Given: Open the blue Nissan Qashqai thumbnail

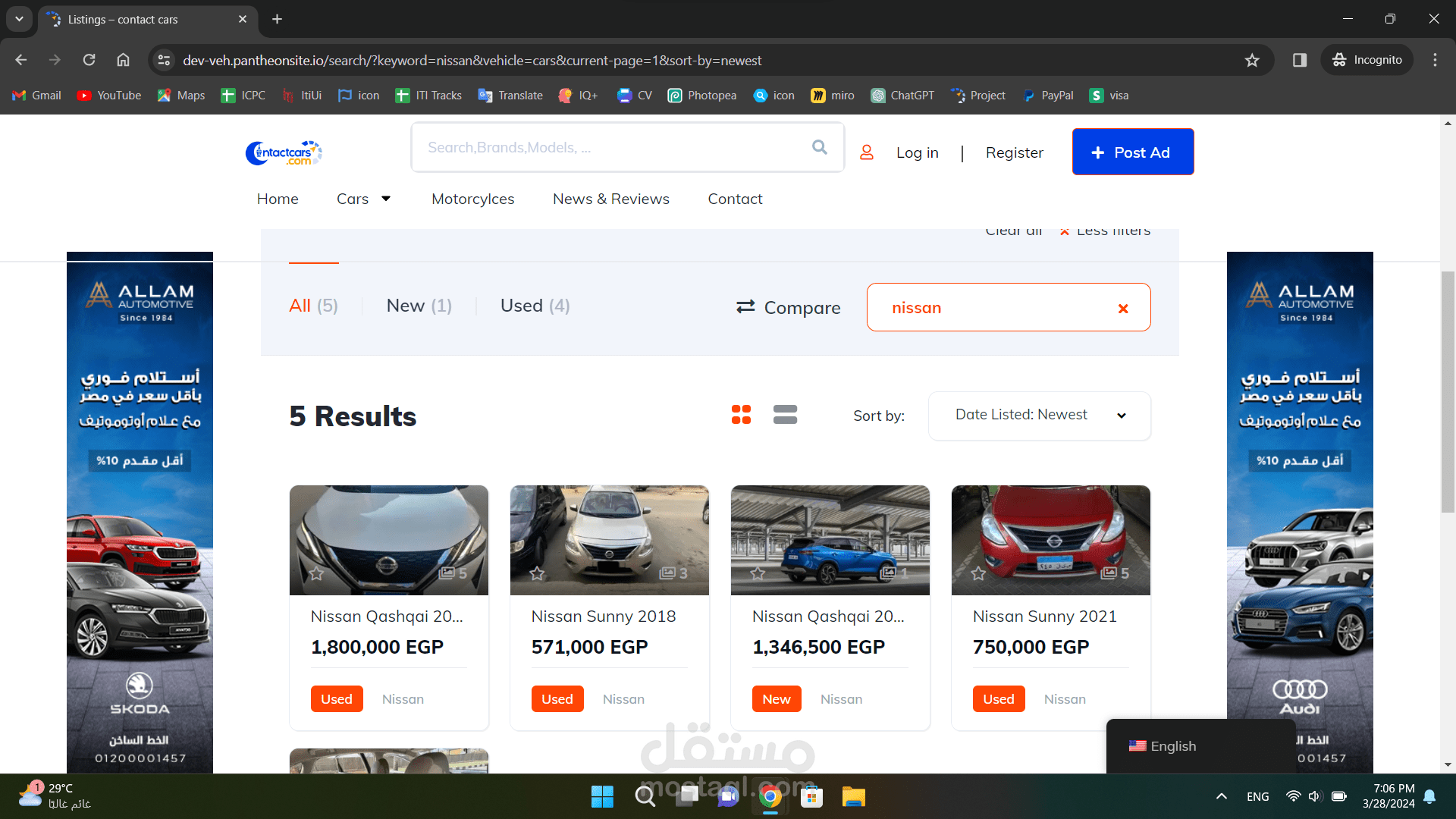Looking at the screenshot, I should [x=830, y=540].
